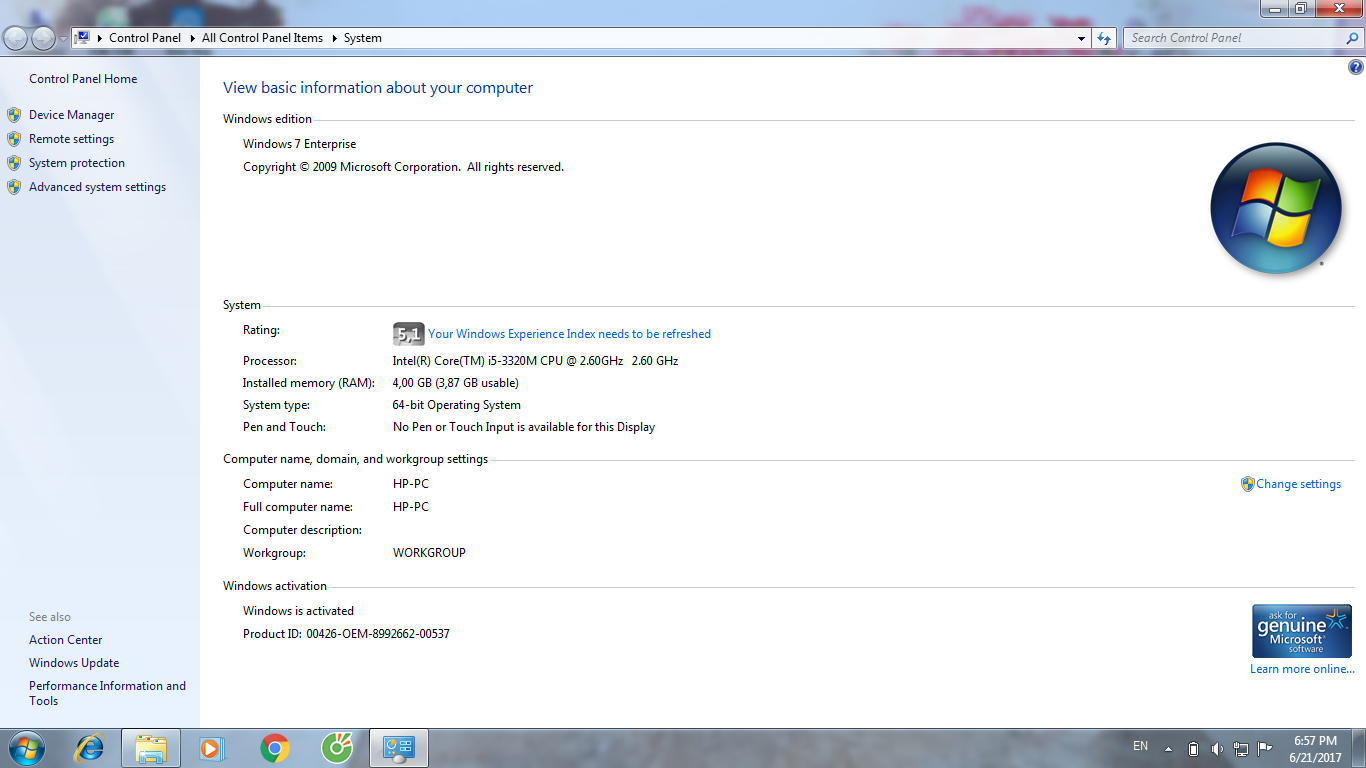Open Device Manager from the sidebar

pos(71,115)
